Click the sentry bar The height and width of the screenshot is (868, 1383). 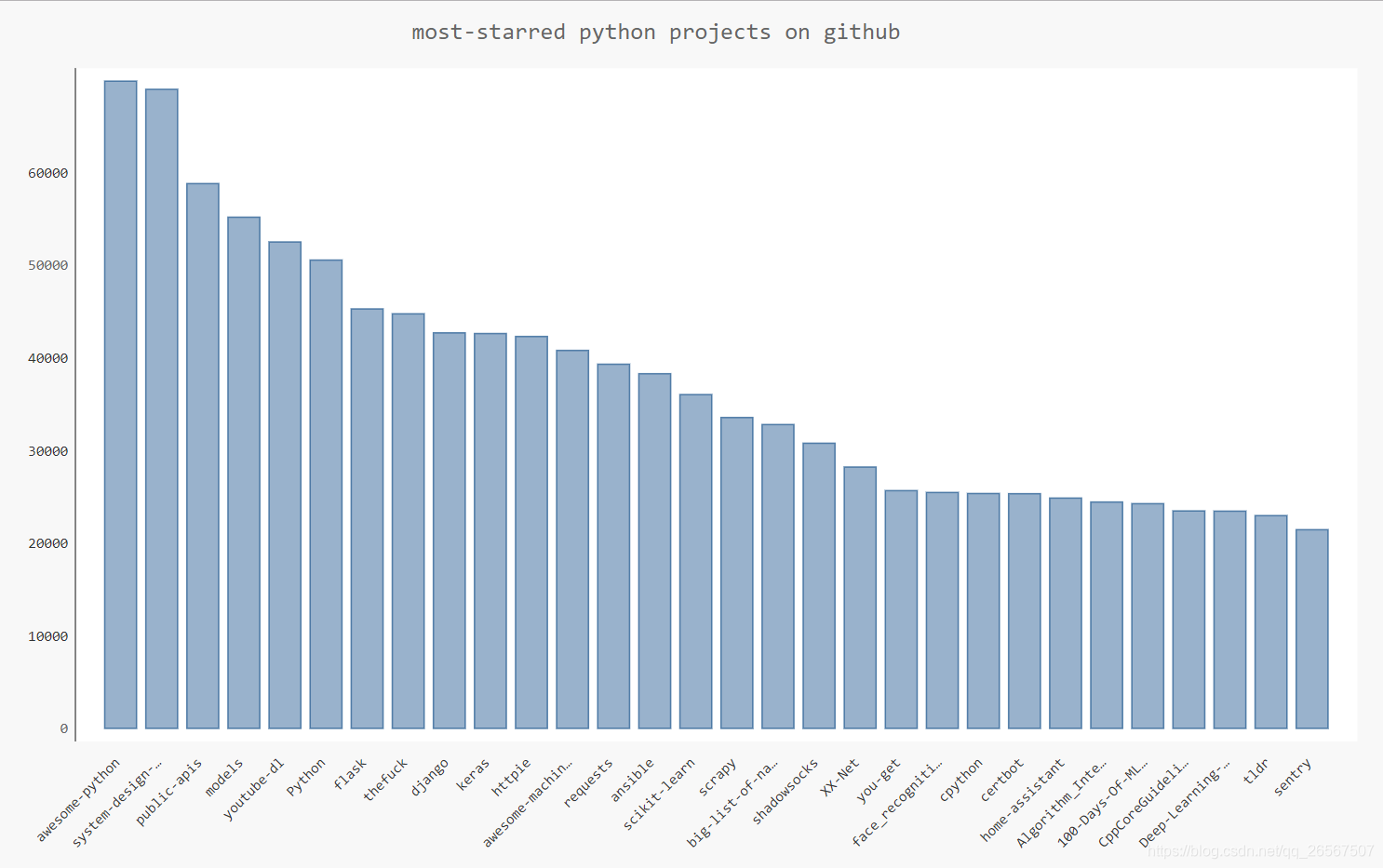pyautogui.click(x=1312, y=629)
